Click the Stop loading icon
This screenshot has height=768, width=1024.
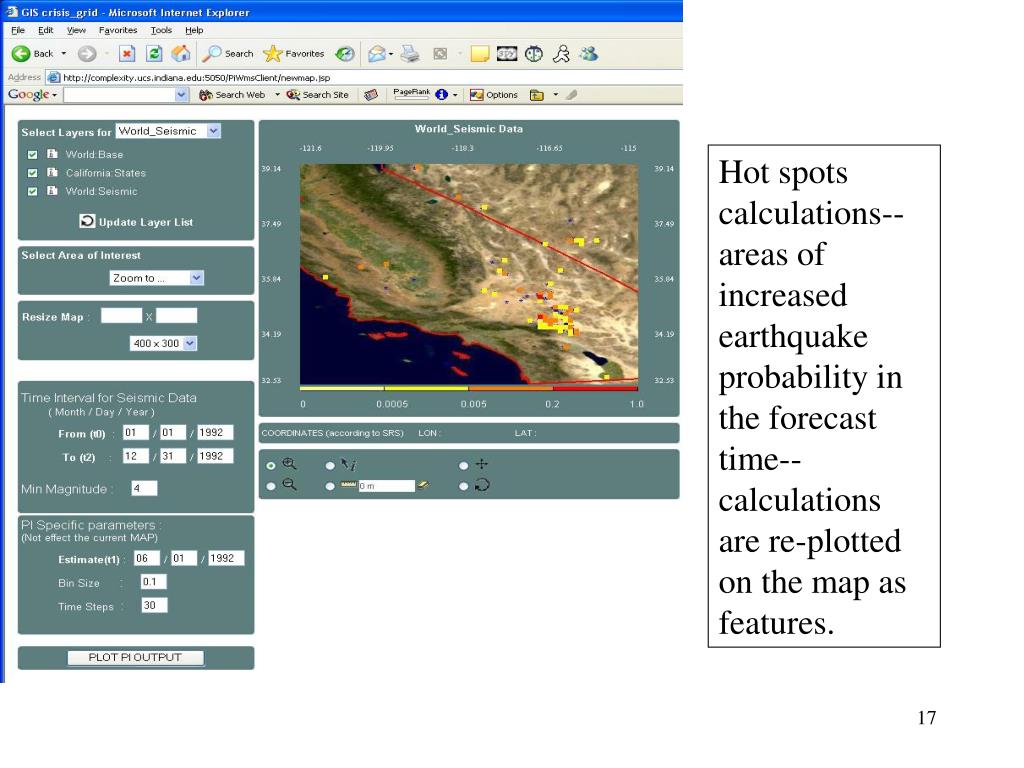click(x=127, y=54)
